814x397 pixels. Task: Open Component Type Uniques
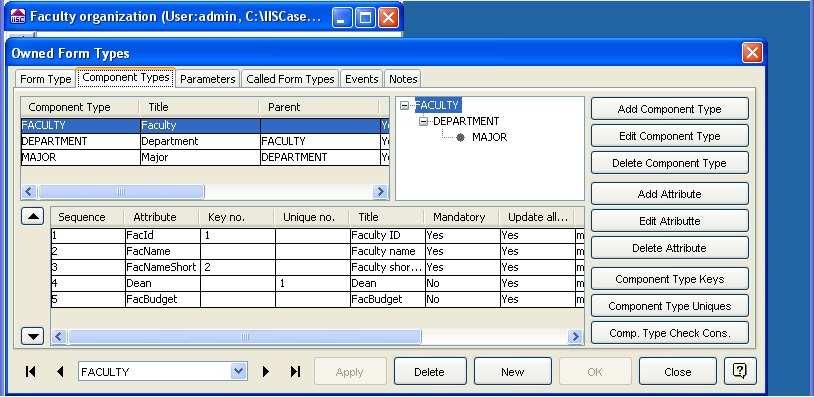coord(670,306)
